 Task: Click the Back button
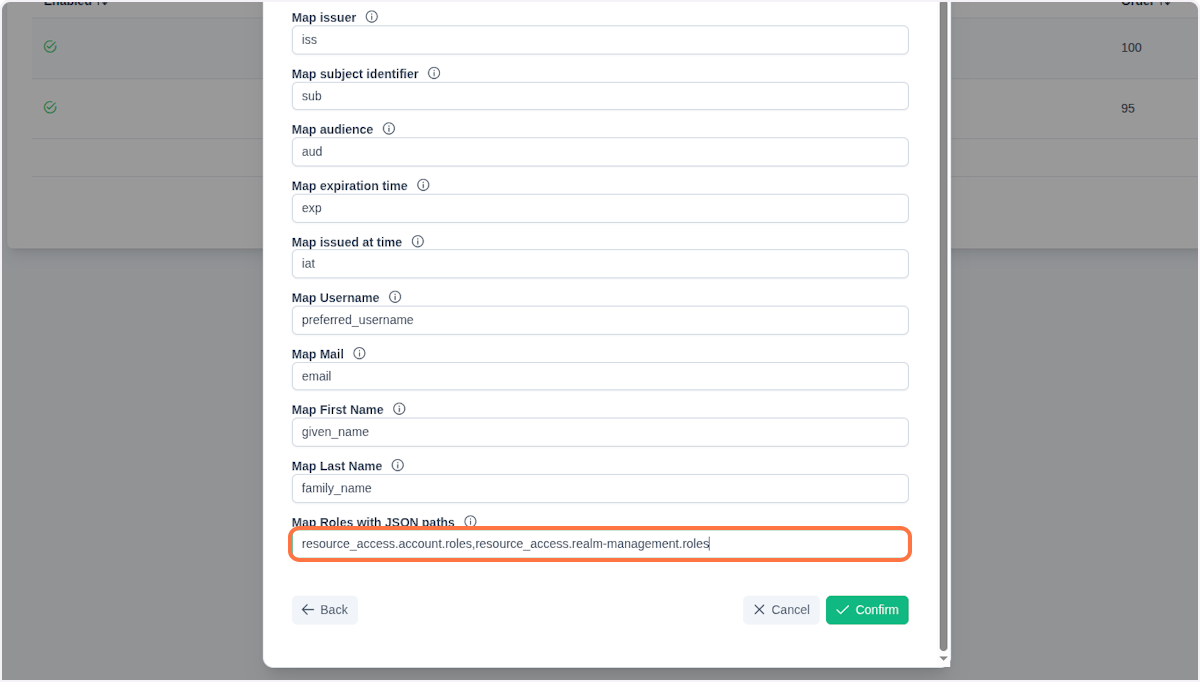click(x=324, y=609)
